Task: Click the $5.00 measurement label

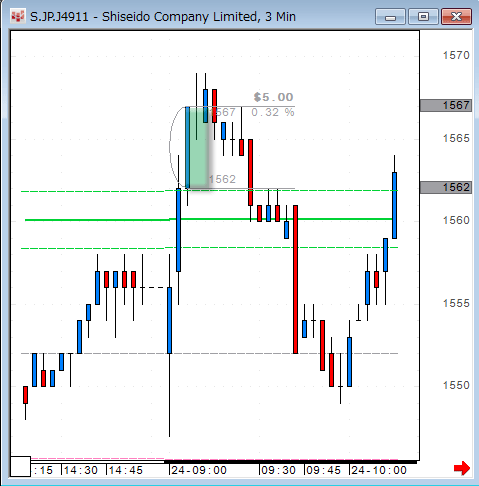Action: pos(273,97)
